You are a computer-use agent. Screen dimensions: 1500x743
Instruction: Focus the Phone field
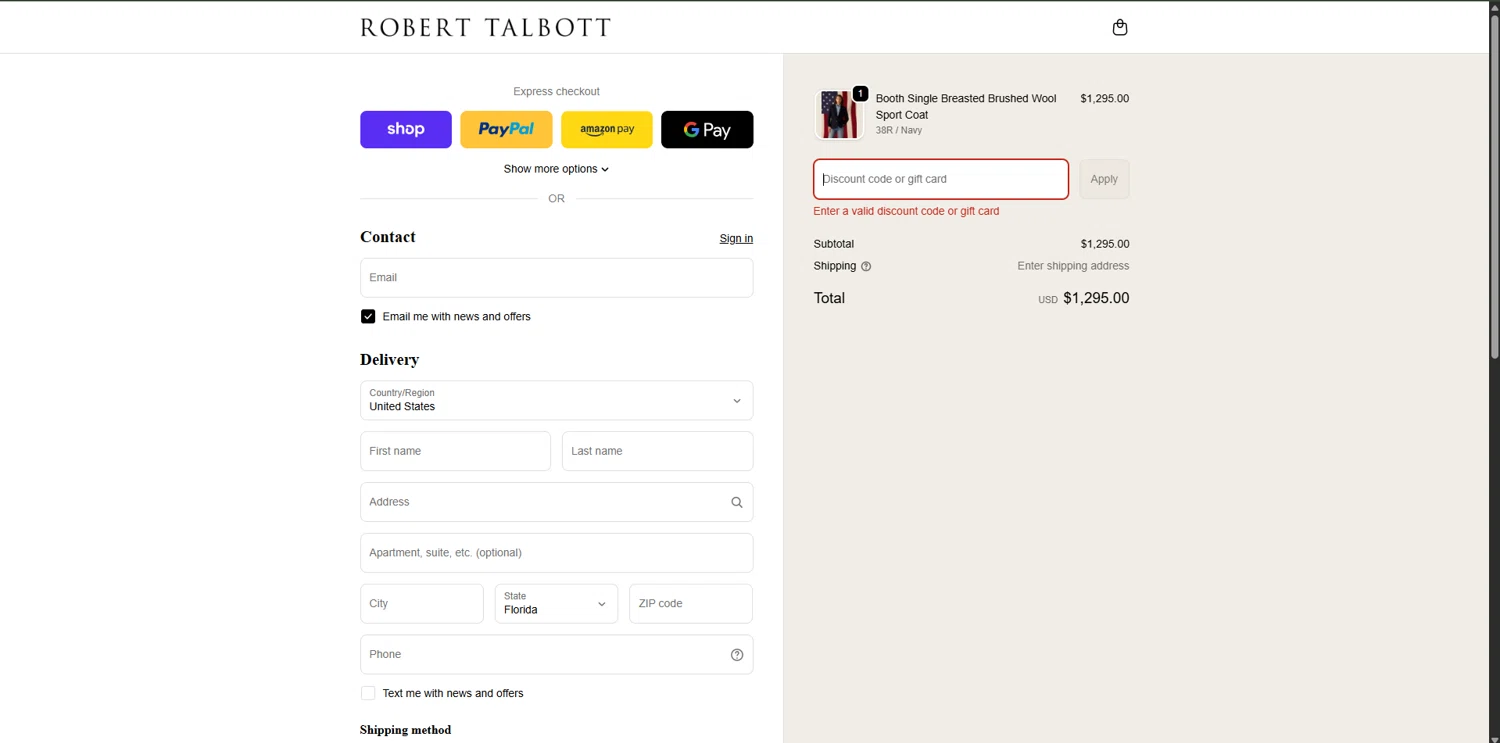pyautogui.click(x=557, y=655)
